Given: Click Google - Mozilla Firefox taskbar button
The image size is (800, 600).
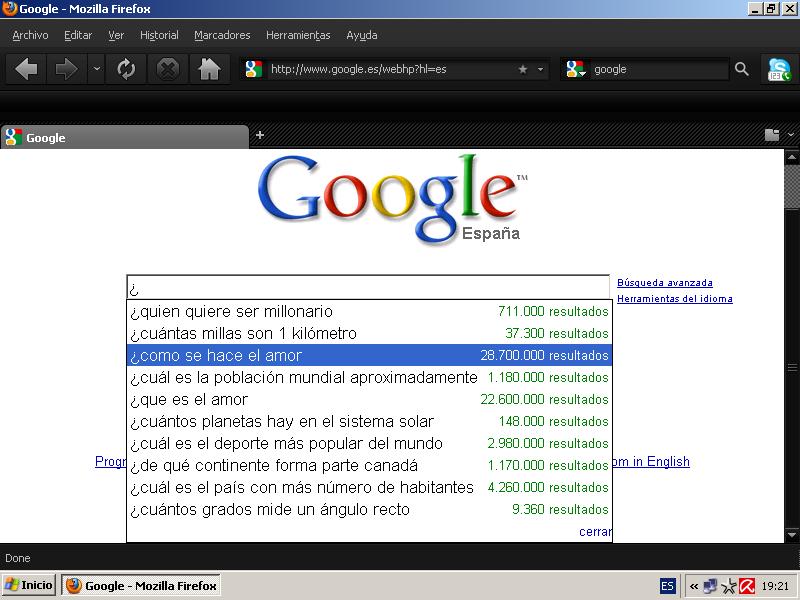Looking at the screenshot, I should (141, 585).
